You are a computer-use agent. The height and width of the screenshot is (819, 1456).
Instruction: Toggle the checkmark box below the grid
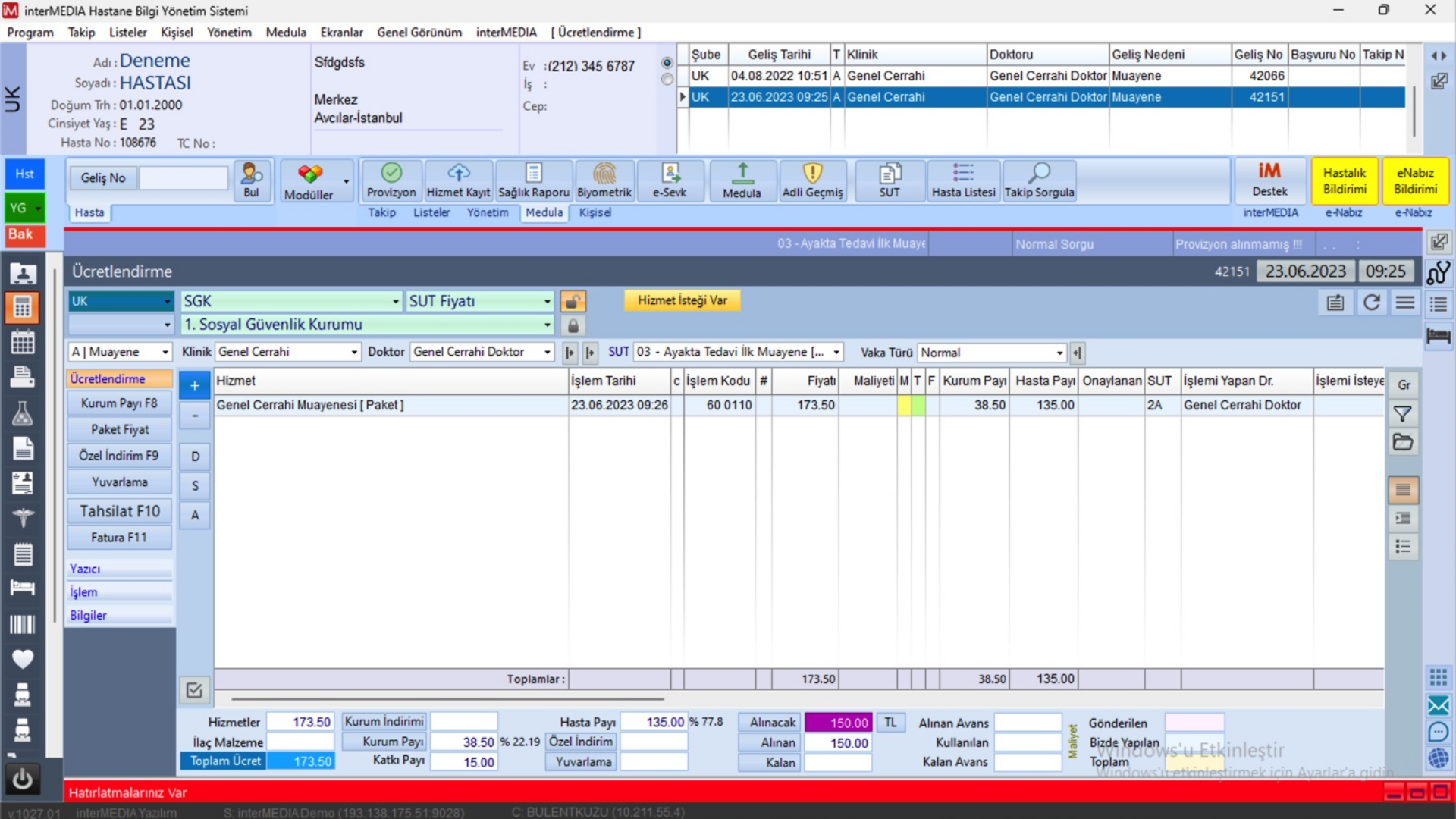[x=194, y=690]
